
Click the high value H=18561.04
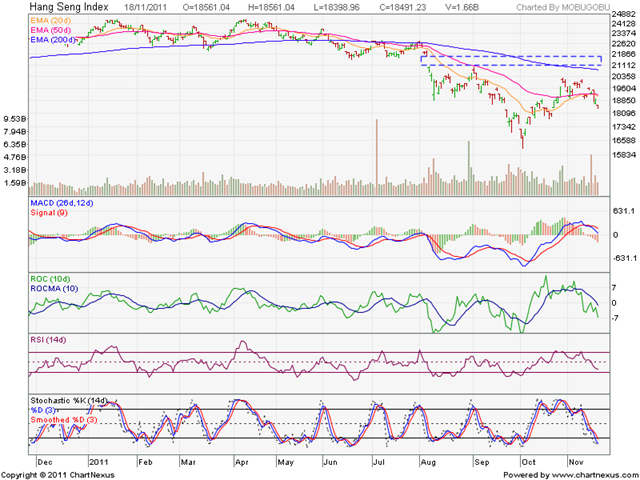[x=271, y=7]
